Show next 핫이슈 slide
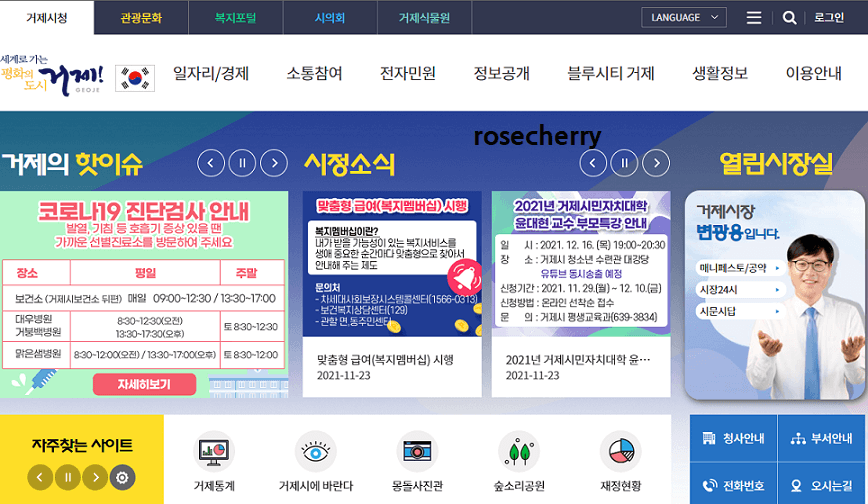Image resolution: width=868 pixels, height=504 pixels. [x=274, y=163]
